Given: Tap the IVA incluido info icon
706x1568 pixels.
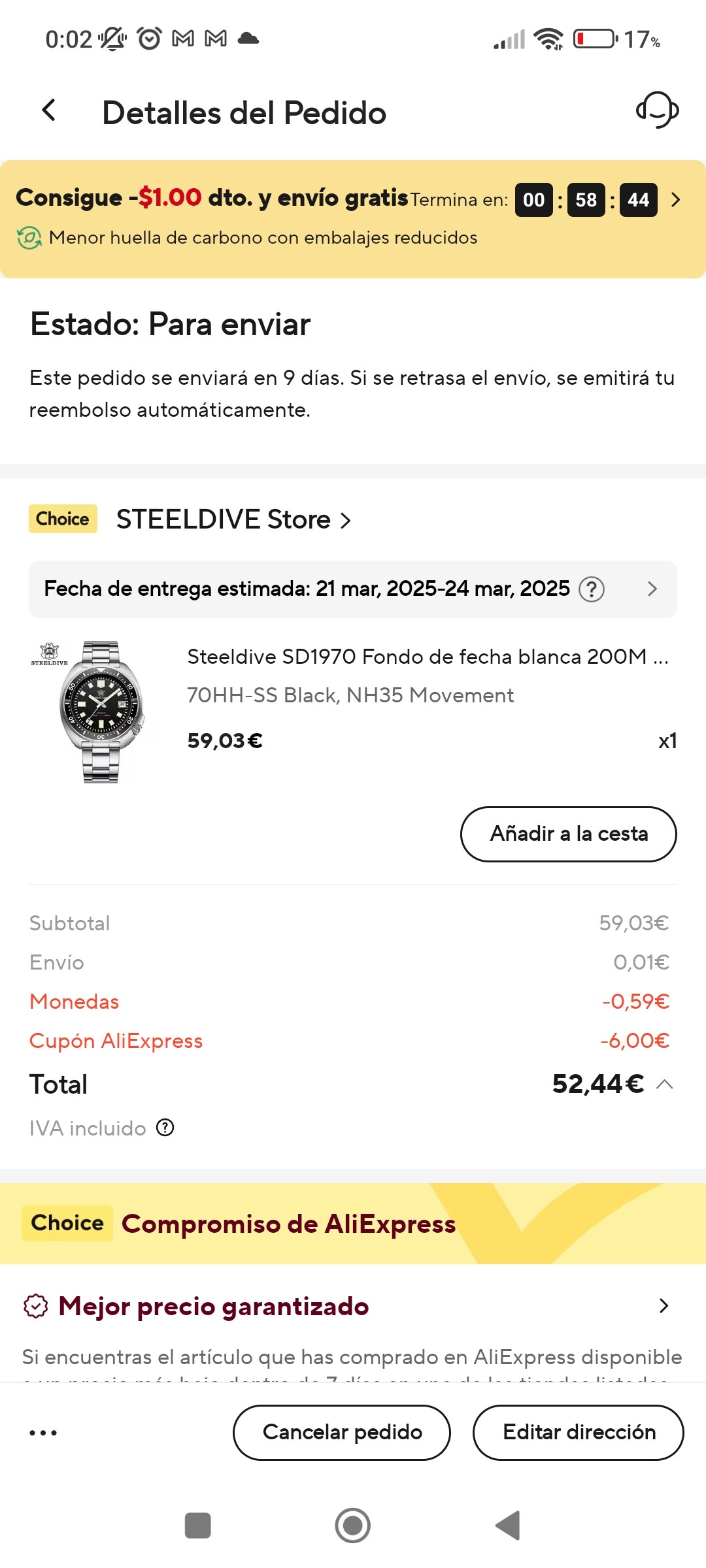Looking at the screenshot, I should click(x=165, y=1128).
